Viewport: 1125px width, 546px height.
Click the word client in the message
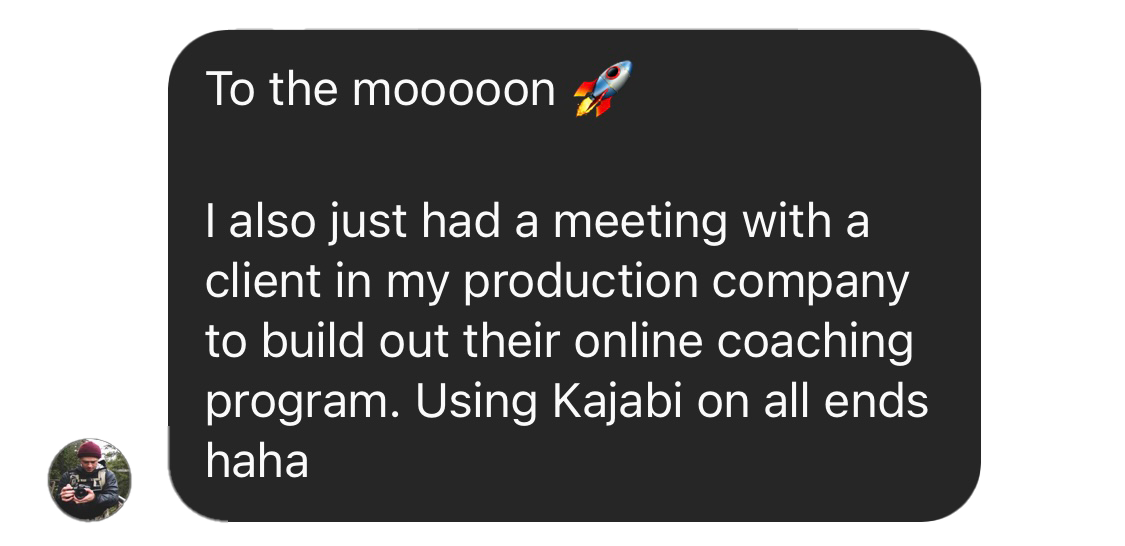tap(263, 281)
